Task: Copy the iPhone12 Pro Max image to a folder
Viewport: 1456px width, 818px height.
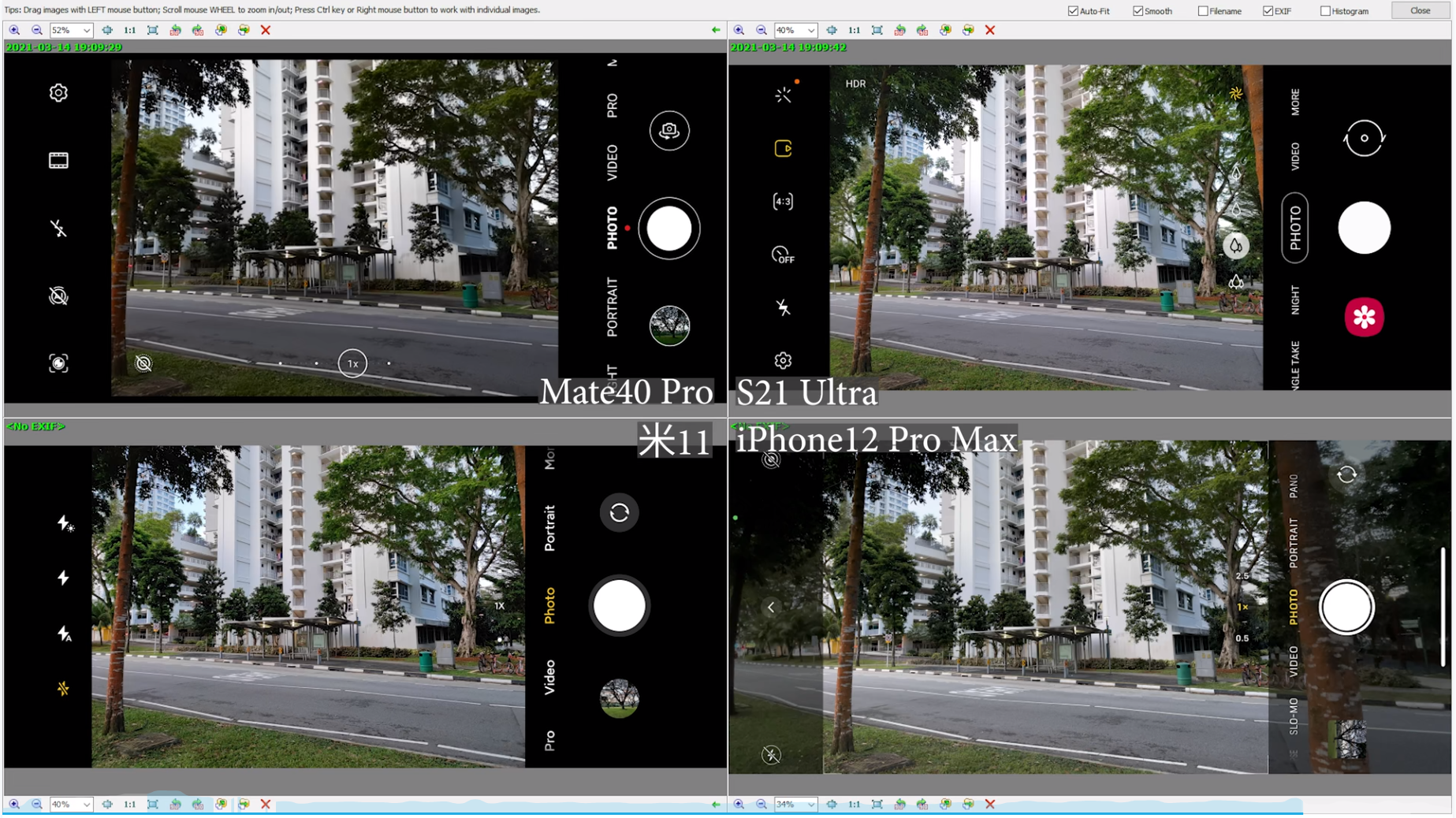Action: (945, 805)
